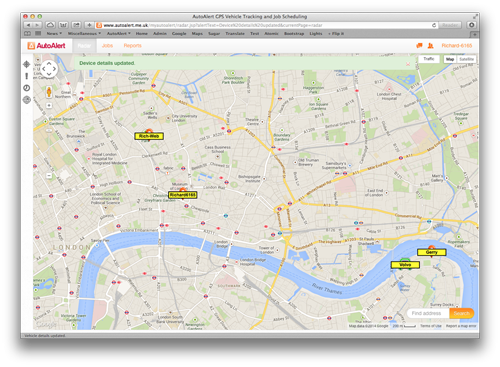Click the orange users icon beside Richard-6165

[430, 46]
